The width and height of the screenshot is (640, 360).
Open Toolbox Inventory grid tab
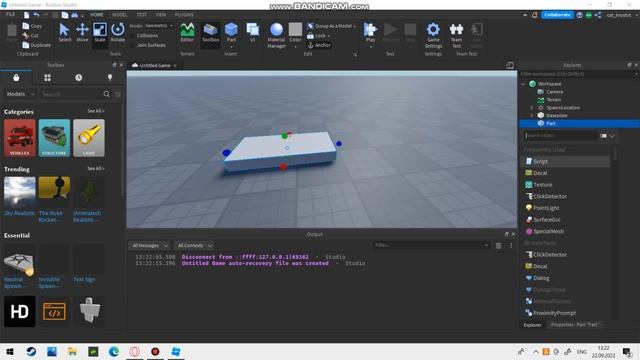(47, 78)
